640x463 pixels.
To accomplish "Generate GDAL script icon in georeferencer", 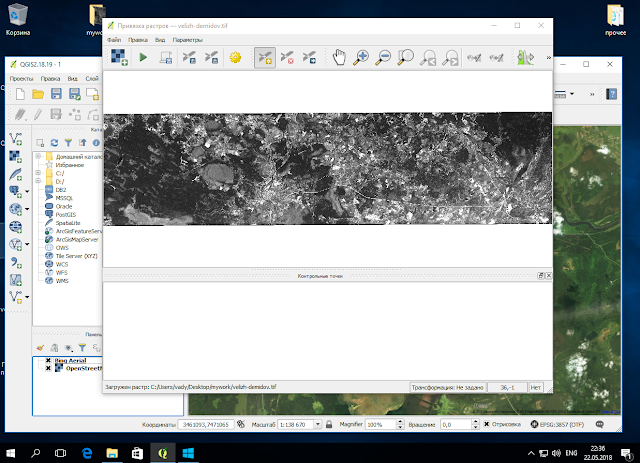I will coord(166,57).
